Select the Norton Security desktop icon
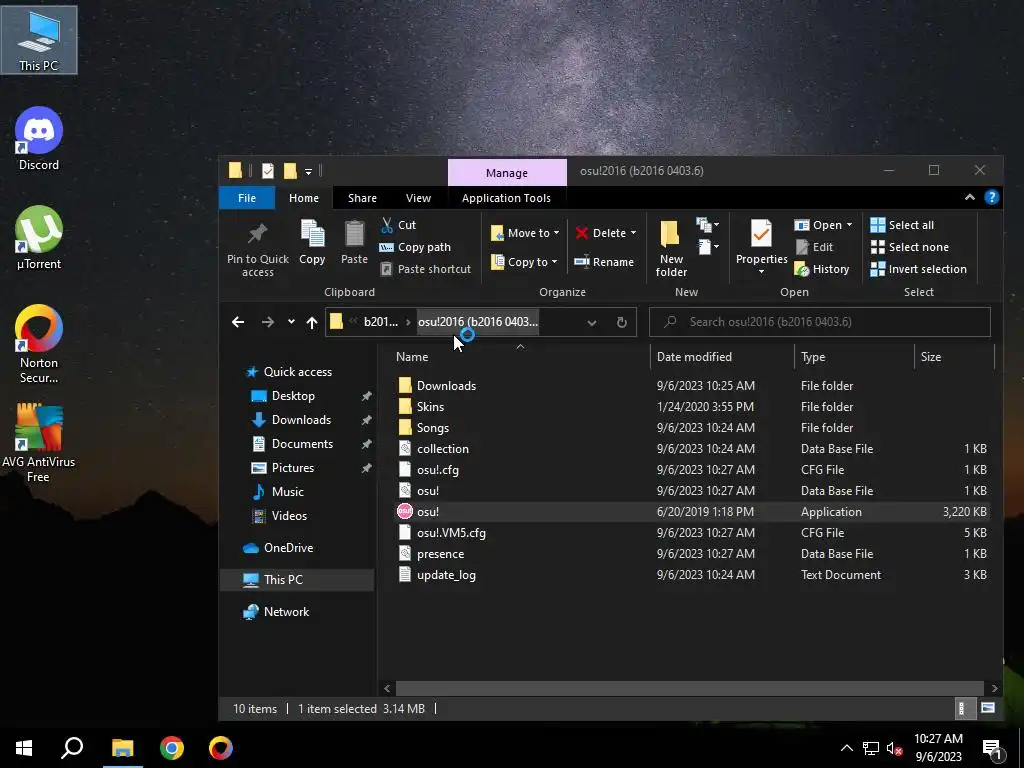 [x=39, y=344]
